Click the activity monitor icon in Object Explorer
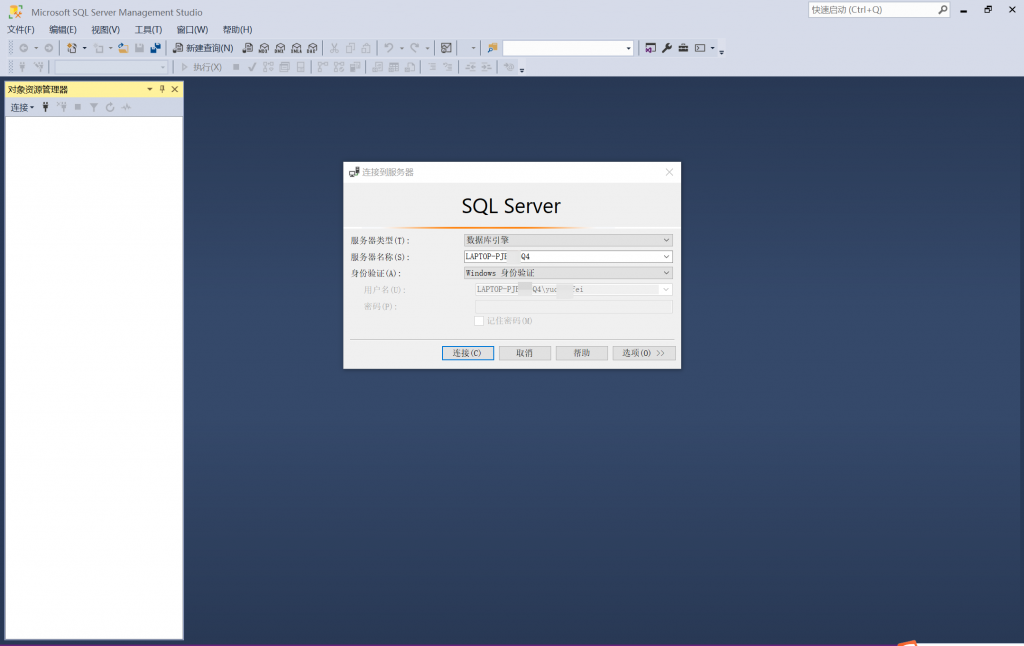1024x646 pixels. [x=126, y=107]
